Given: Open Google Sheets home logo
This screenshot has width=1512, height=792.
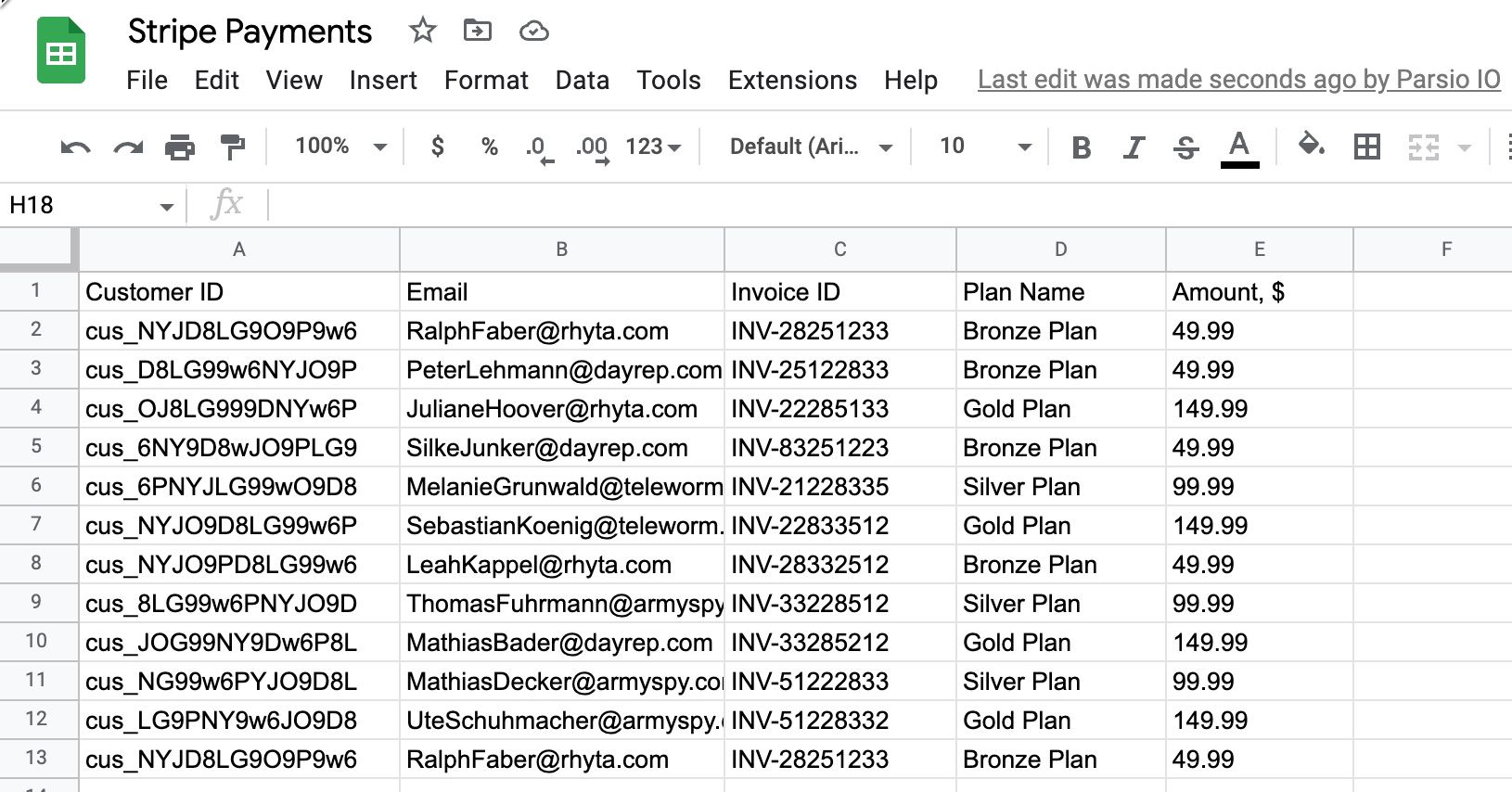Looking at the screenshot, I should click(x=61, y=53).
